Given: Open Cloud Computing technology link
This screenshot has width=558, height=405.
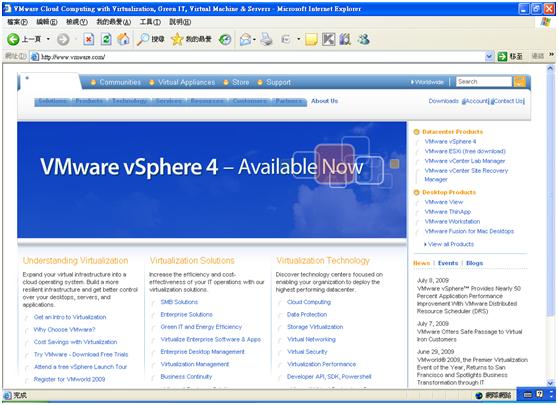Looking at the screenshot, I should [x=309, y=302].
